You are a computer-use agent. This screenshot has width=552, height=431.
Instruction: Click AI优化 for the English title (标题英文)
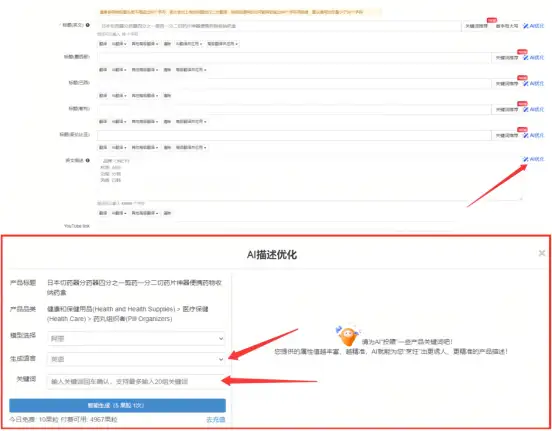tap(533, 26)
